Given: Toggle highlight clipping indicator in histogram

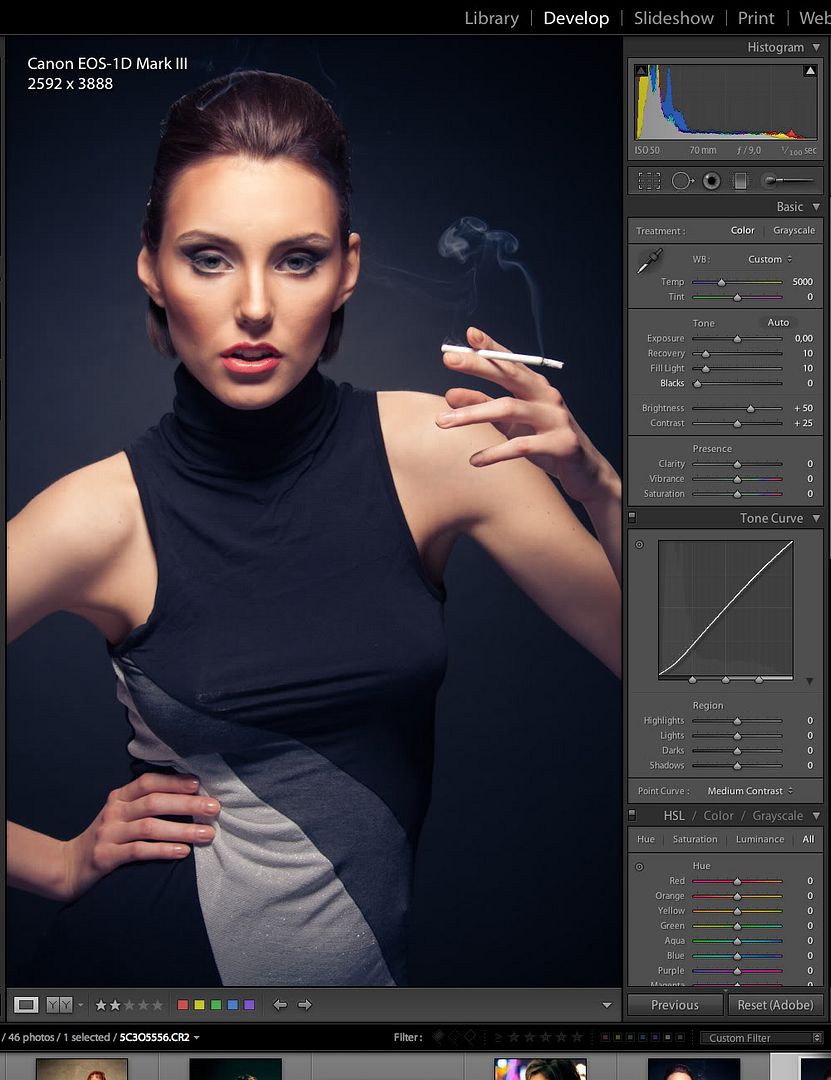Looking at the screenshot, I should pos(810,70).
